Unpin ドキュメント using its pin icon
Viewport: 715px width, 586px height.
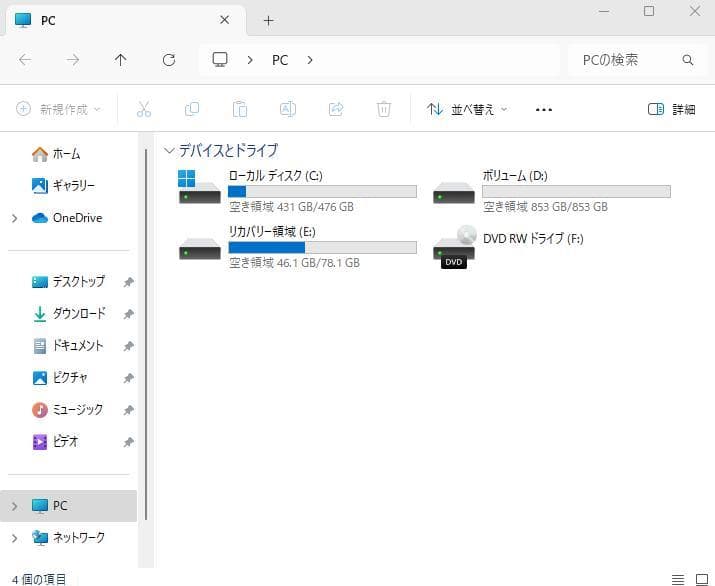click(129, 346)
